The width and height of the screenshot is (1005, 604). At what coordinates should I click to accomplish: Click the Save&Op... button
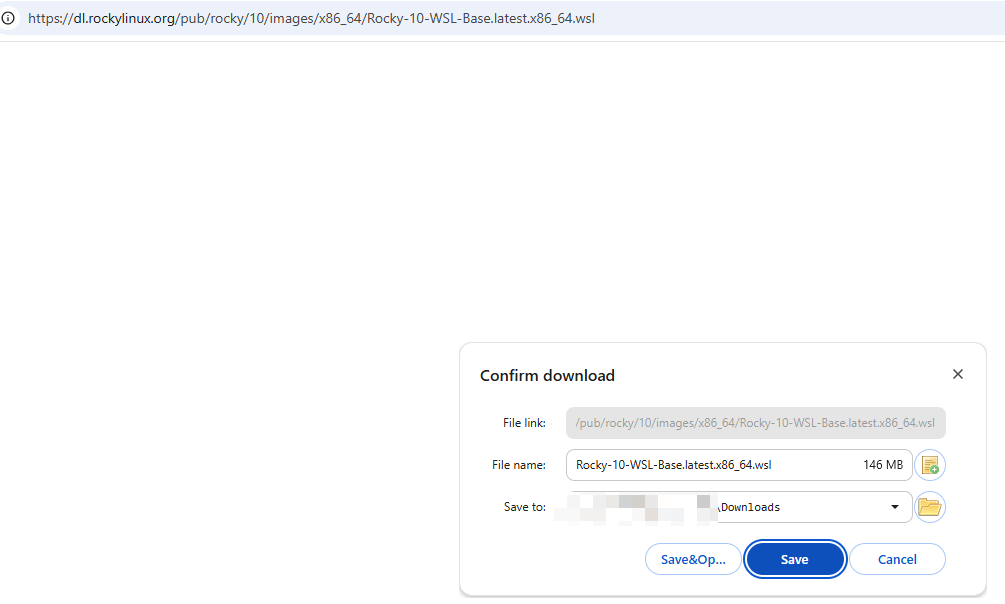point(693,559)
